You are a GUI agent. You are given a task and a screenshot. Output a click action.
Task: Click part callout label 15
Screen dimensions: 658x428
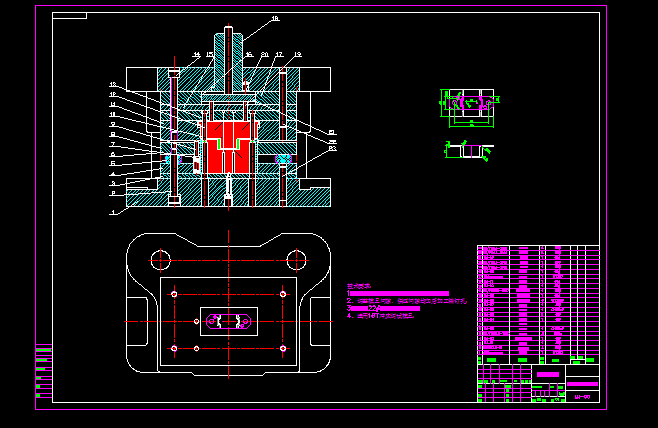pos(210,55)
